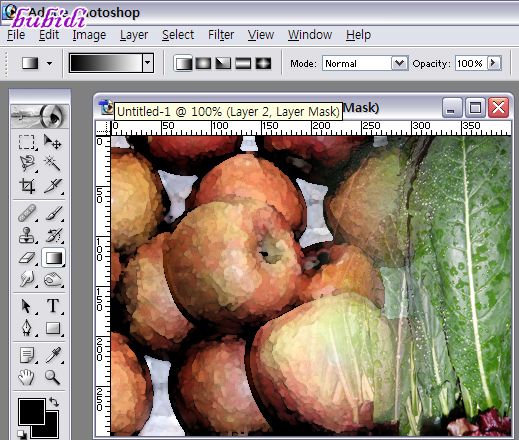
Task: Open the gradient picker dropdown arrow
Action: (x=148, y=63)
